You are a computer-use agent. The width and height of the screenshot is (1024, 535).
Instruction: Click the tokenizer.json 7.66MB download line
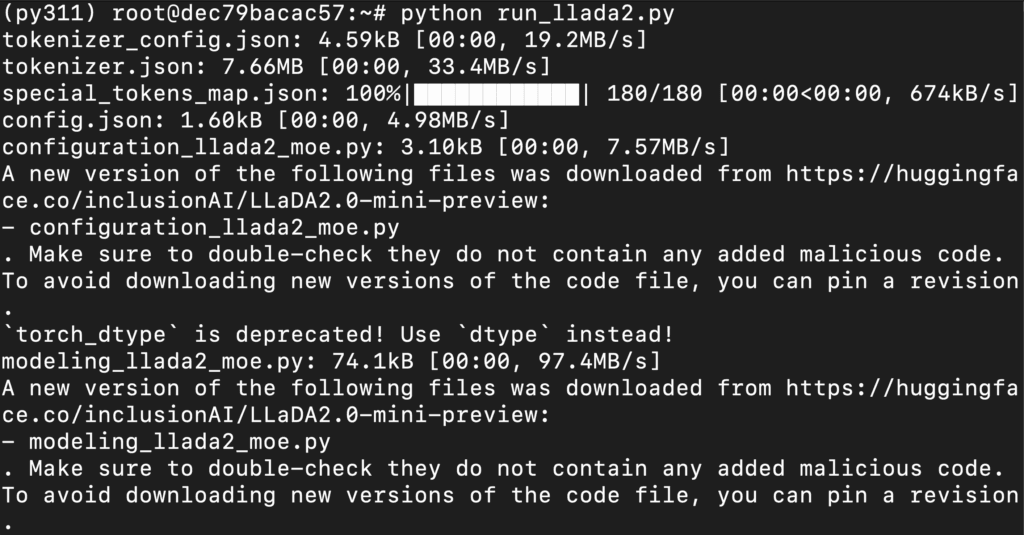coord(276,67)
